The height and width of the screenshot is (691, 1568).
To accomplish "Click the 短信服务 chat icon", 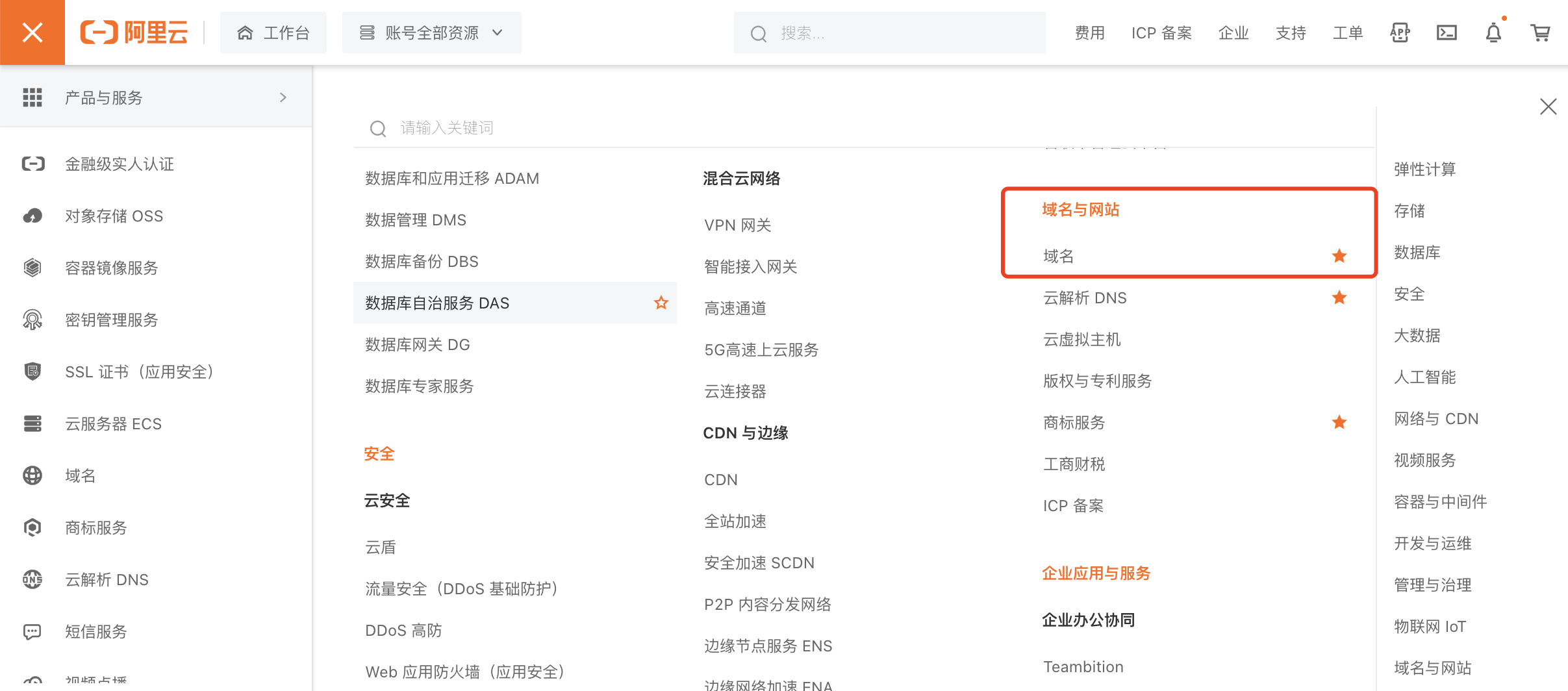I will [x=32, y=631].
